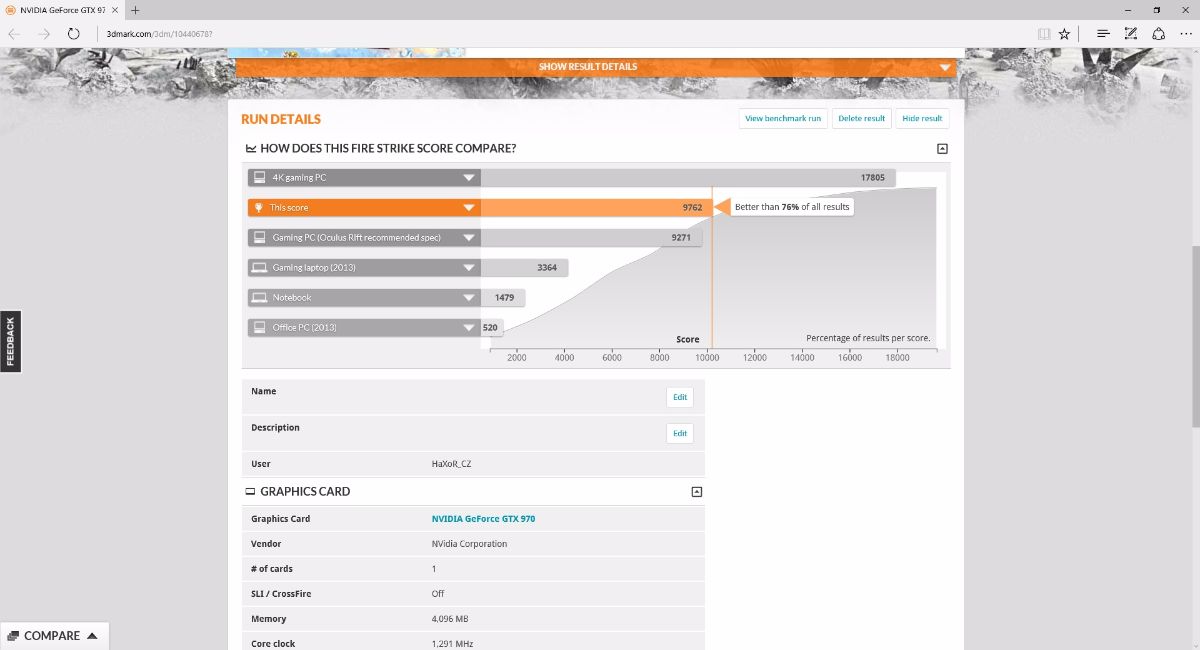
Task: Open the reading view book icon
Action: pos(1044,34)
